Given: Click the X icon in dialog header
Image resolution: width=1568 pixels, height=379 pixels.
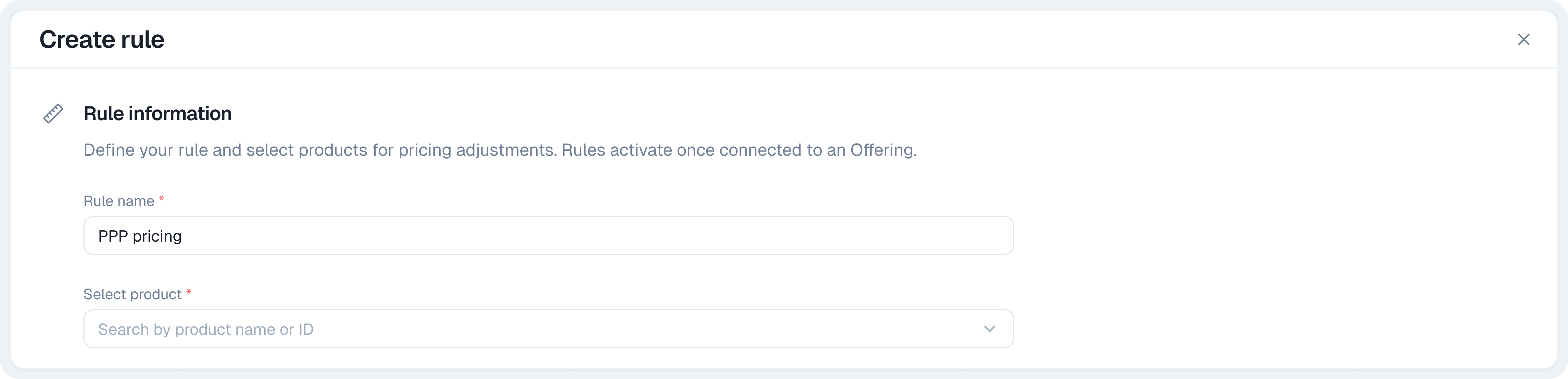Looking at the screenshot, I should (x=1523, y=40).
